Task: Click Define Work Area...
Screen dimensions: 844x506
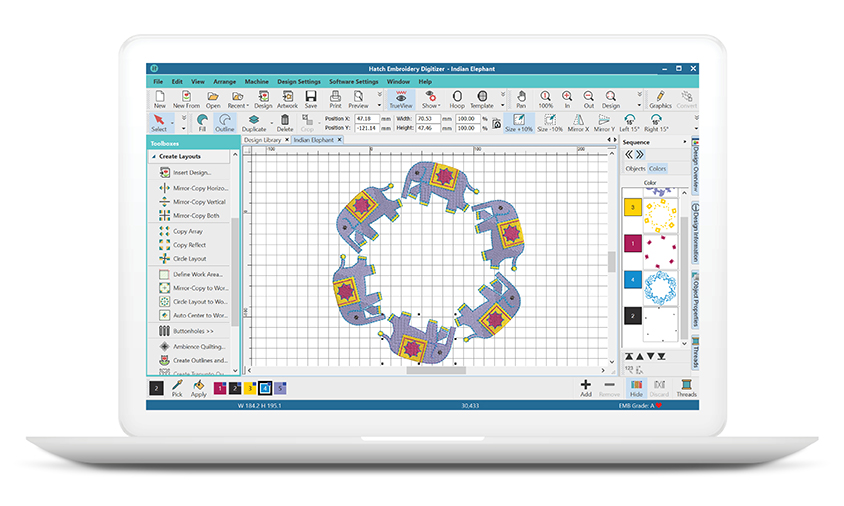Action: point(198,275)
